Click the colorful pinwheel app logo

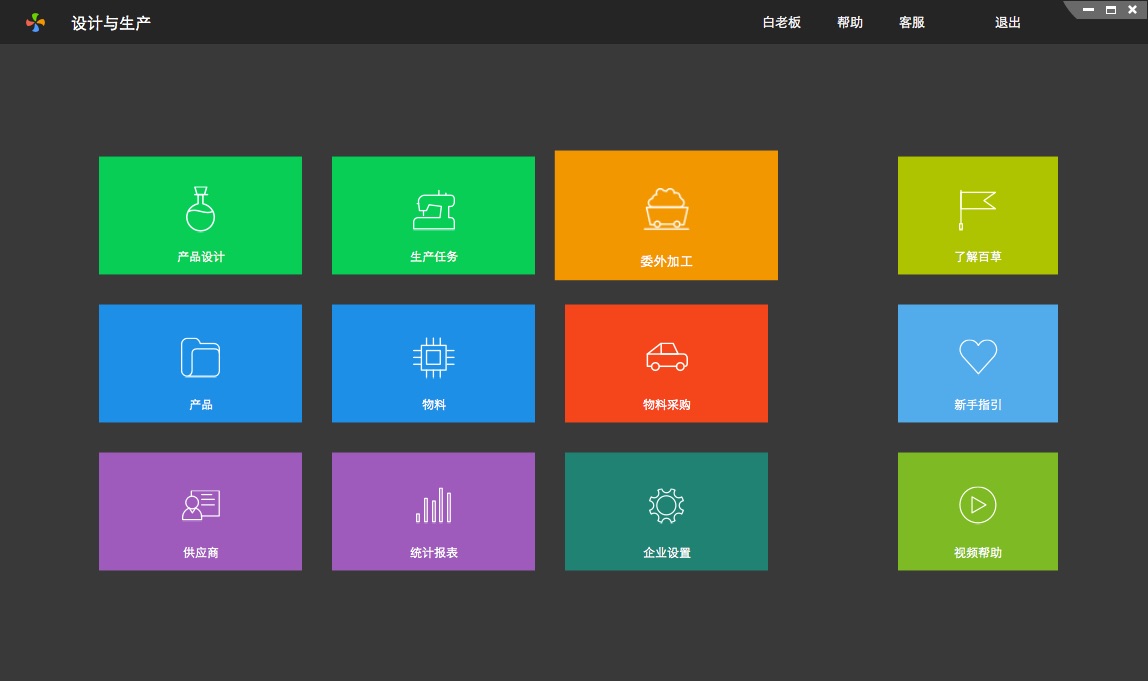tap(36, 22)
